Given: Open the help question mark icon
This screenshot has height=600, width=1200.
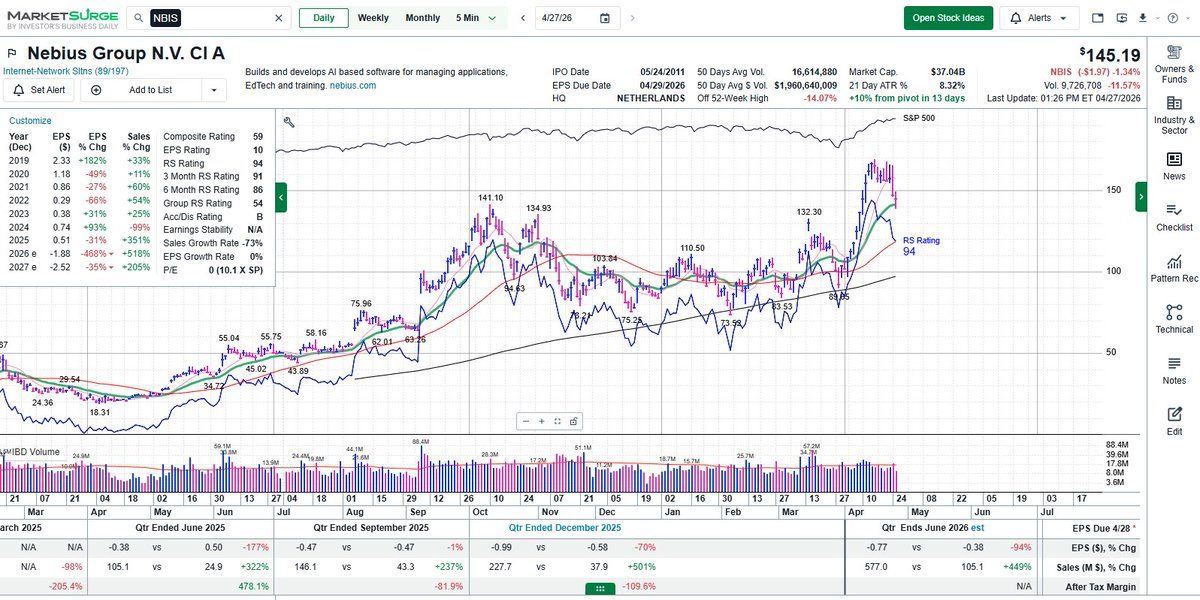Looking at the screenshot, I should tap(1172, 18).
